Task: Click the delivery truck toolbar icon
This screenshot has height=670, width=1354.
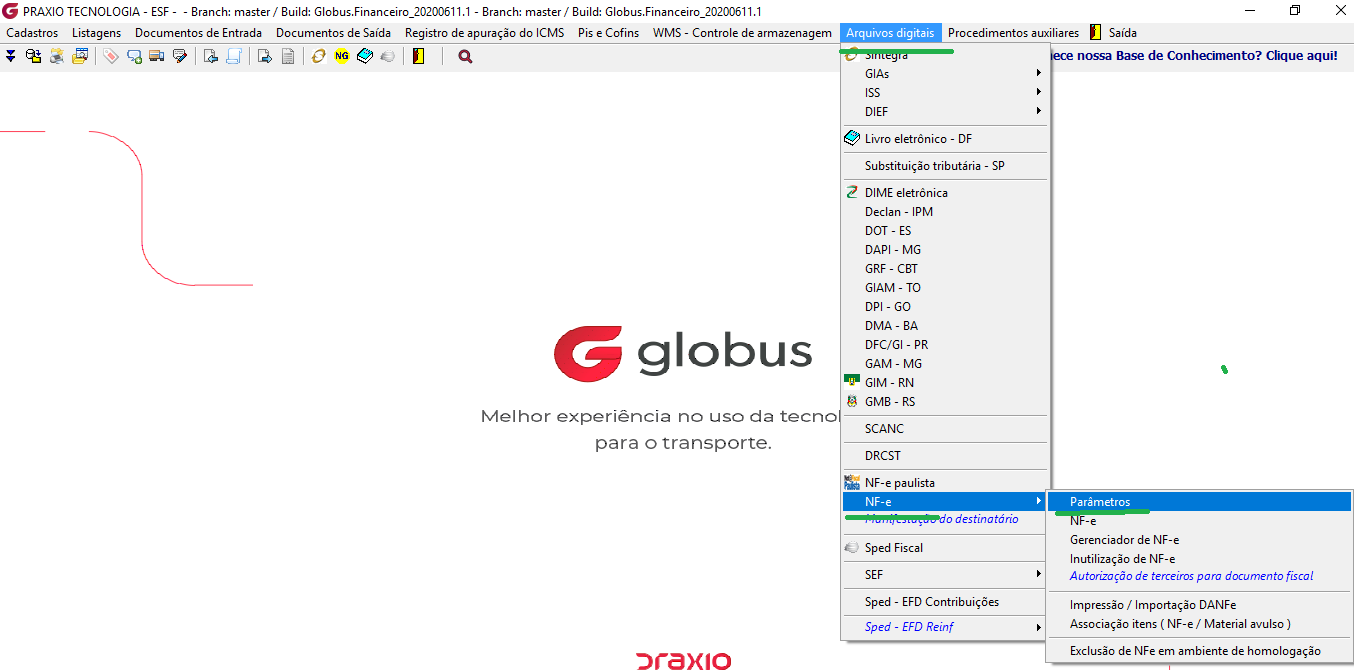Action: [x=157, y=56]
